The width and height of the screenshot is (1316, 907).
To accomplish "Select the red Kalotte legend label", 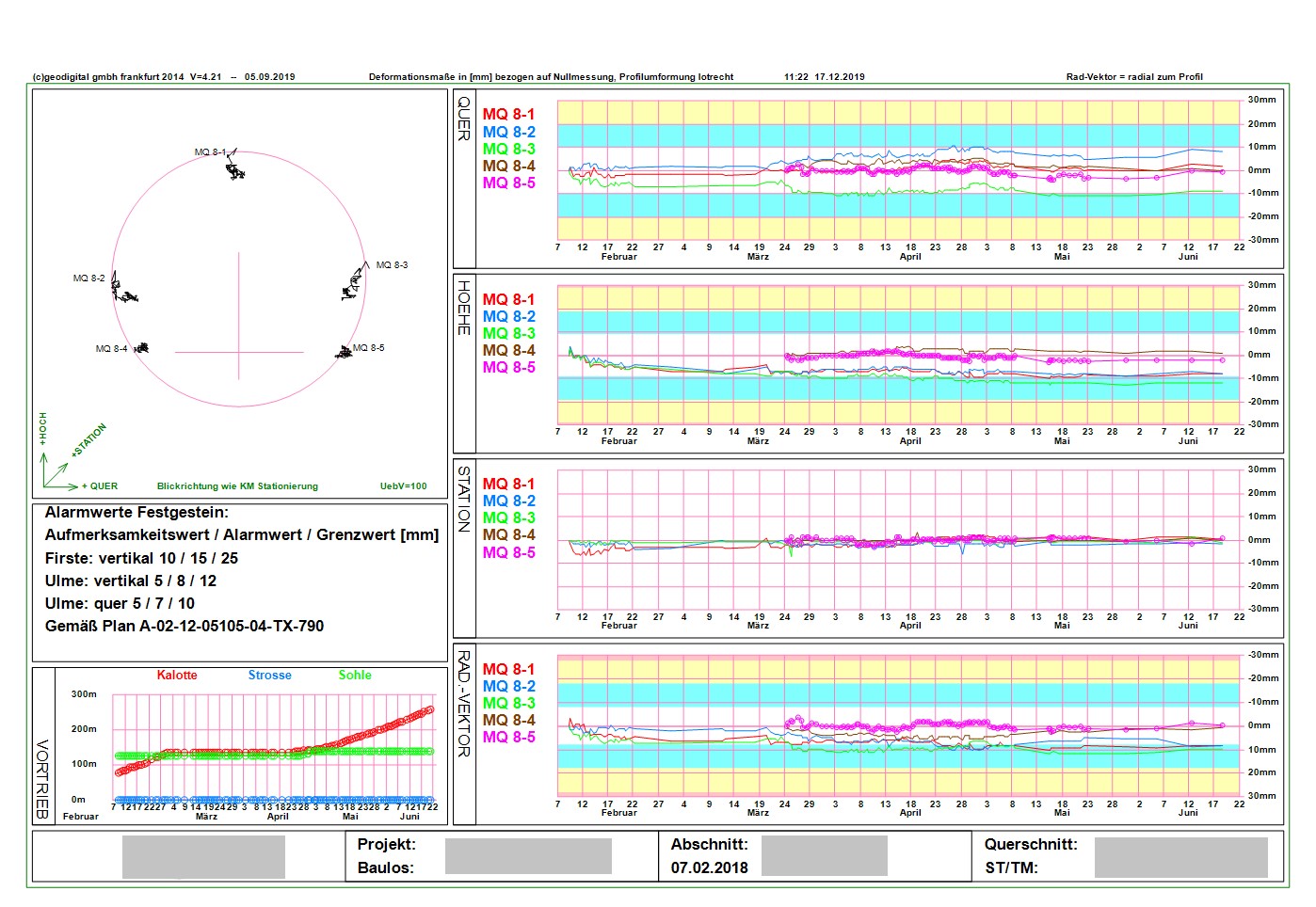I will click(177, 676).
